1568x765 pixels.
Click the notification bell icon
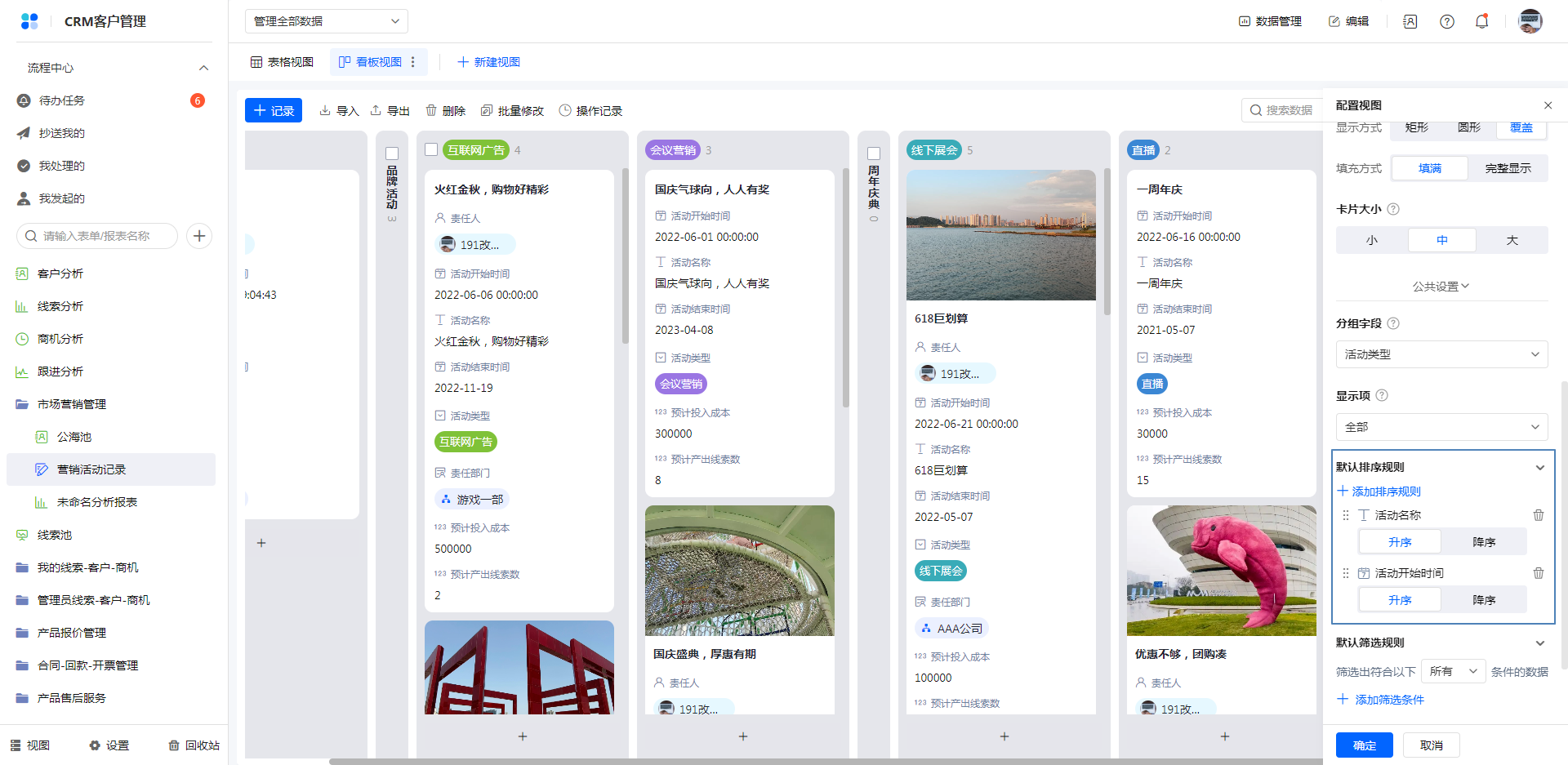pos(1481,21)
